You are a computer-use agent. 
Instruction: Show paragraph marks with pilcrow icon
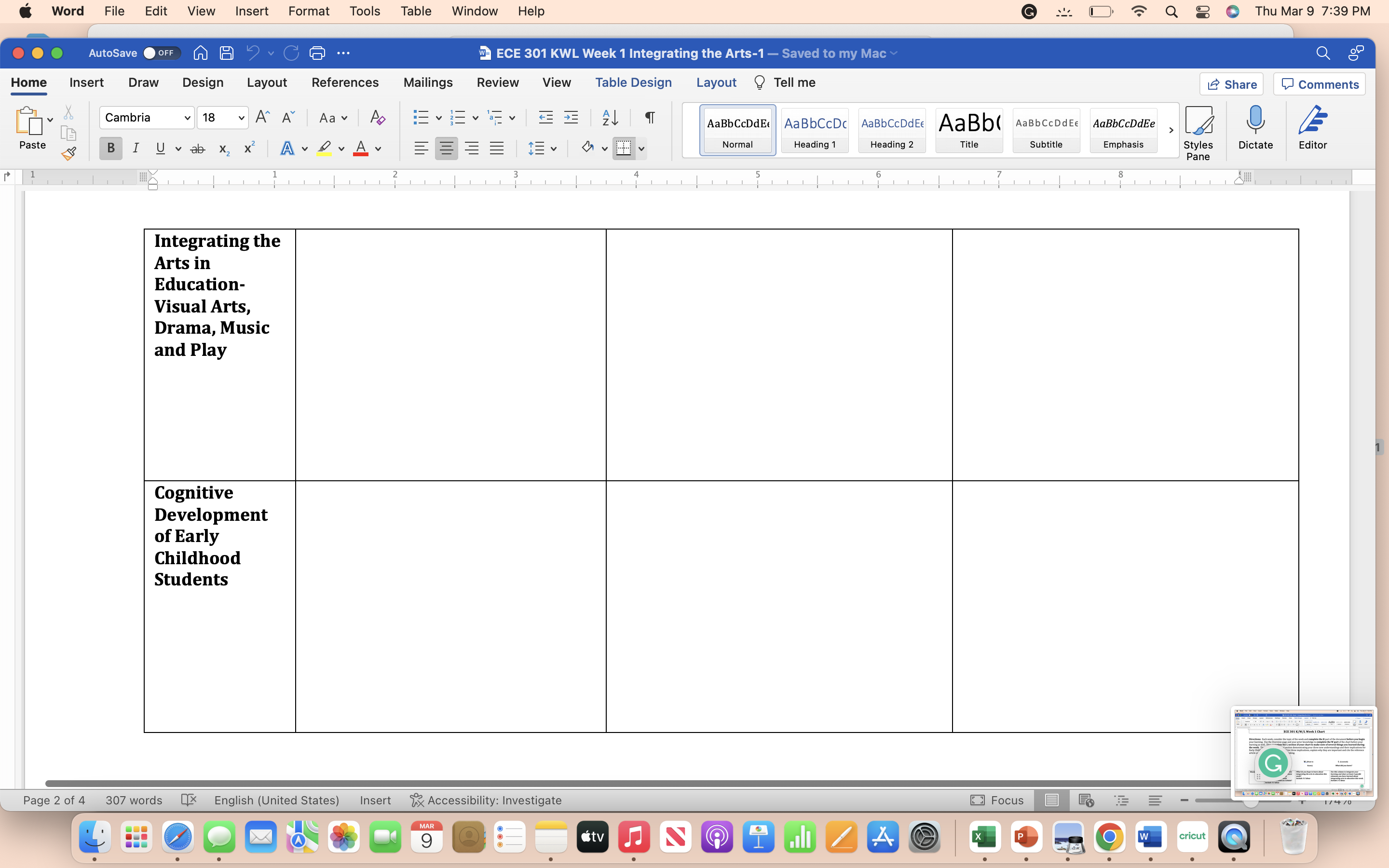(x=650, y=118)
